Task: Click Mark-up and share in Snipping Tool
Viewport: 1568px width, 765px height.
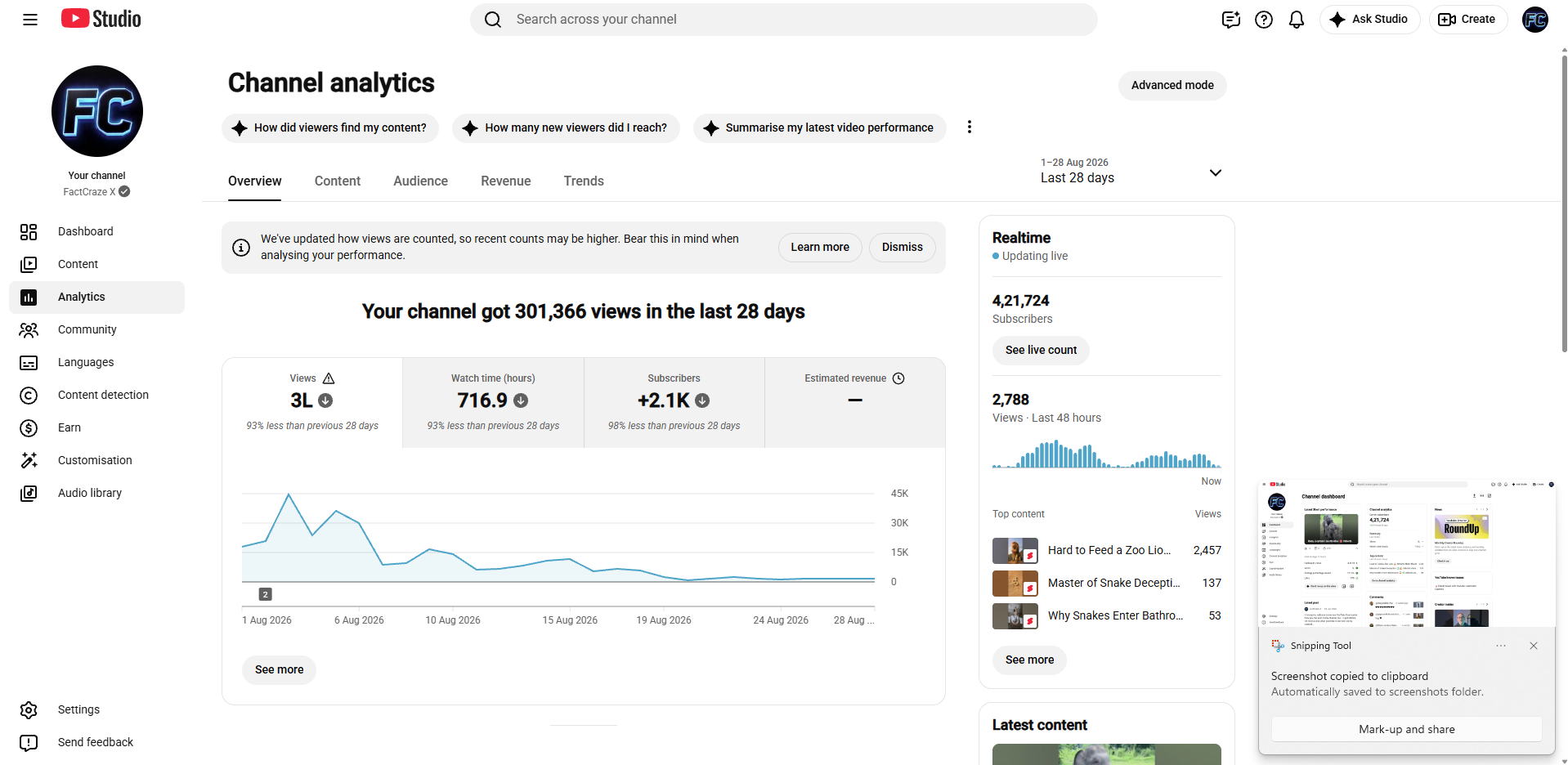Action: (1407, 730)
